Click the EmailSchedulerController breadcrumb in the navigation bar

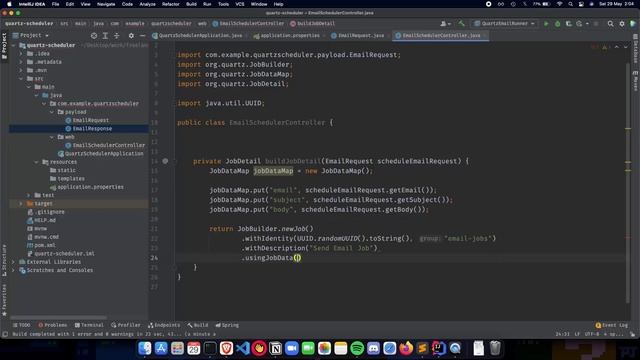(x=248, y=24)
